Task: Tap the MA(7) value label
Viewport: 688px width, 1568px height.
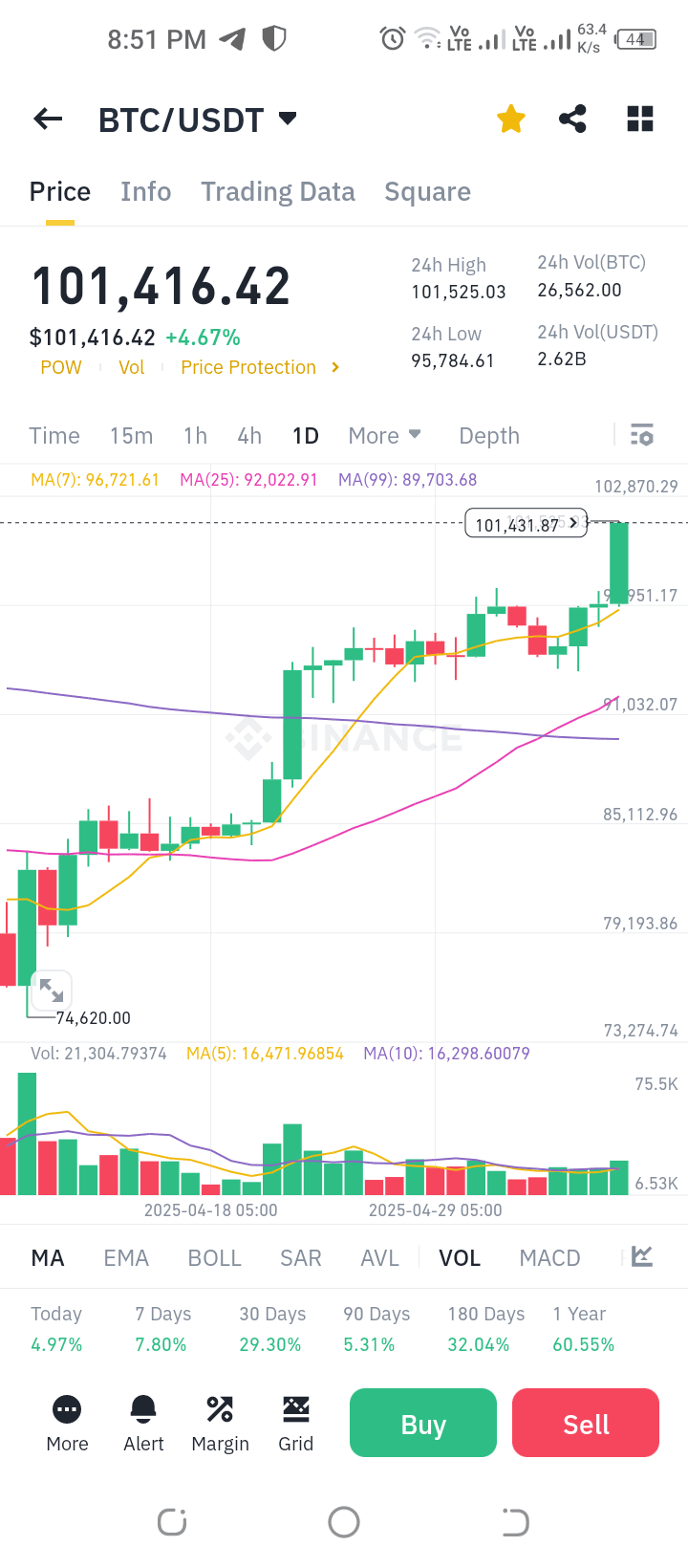Action: click(95, 480)
